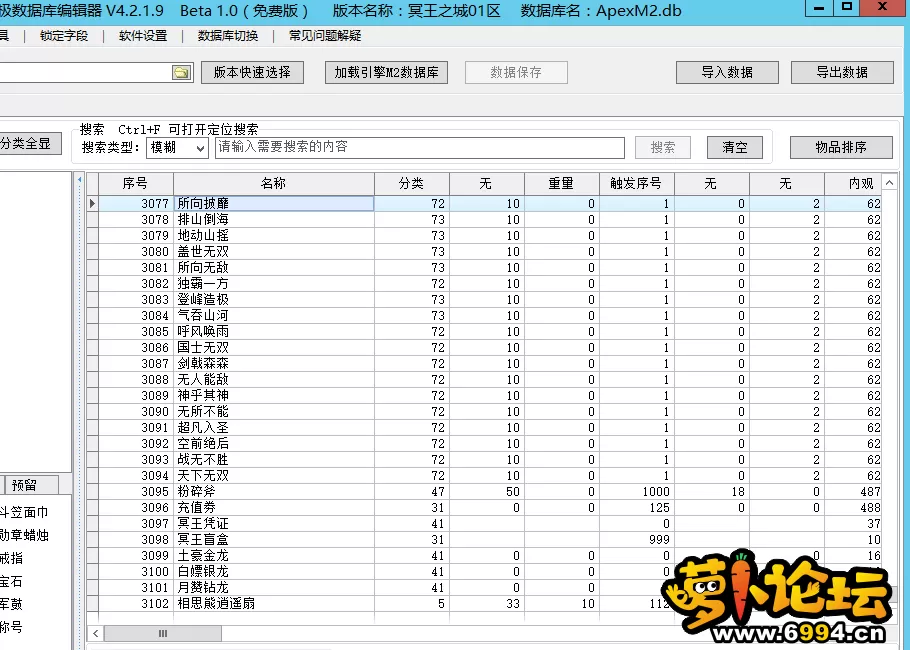Click the row indicator arrow for row 3077
This screenshot has height=650, width=910.
click(x=92, y=204)
